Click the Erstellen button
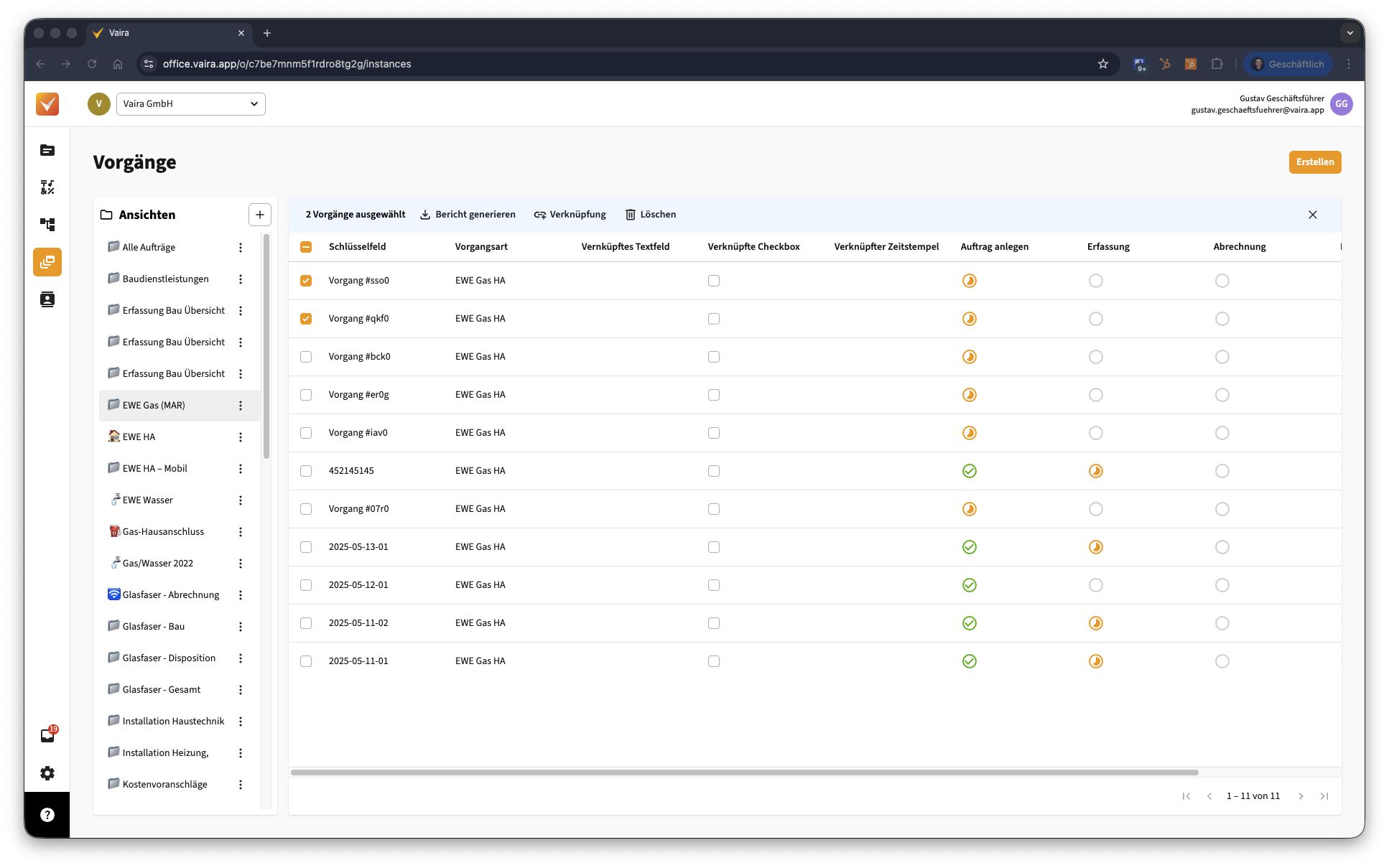 (1315, 162)
